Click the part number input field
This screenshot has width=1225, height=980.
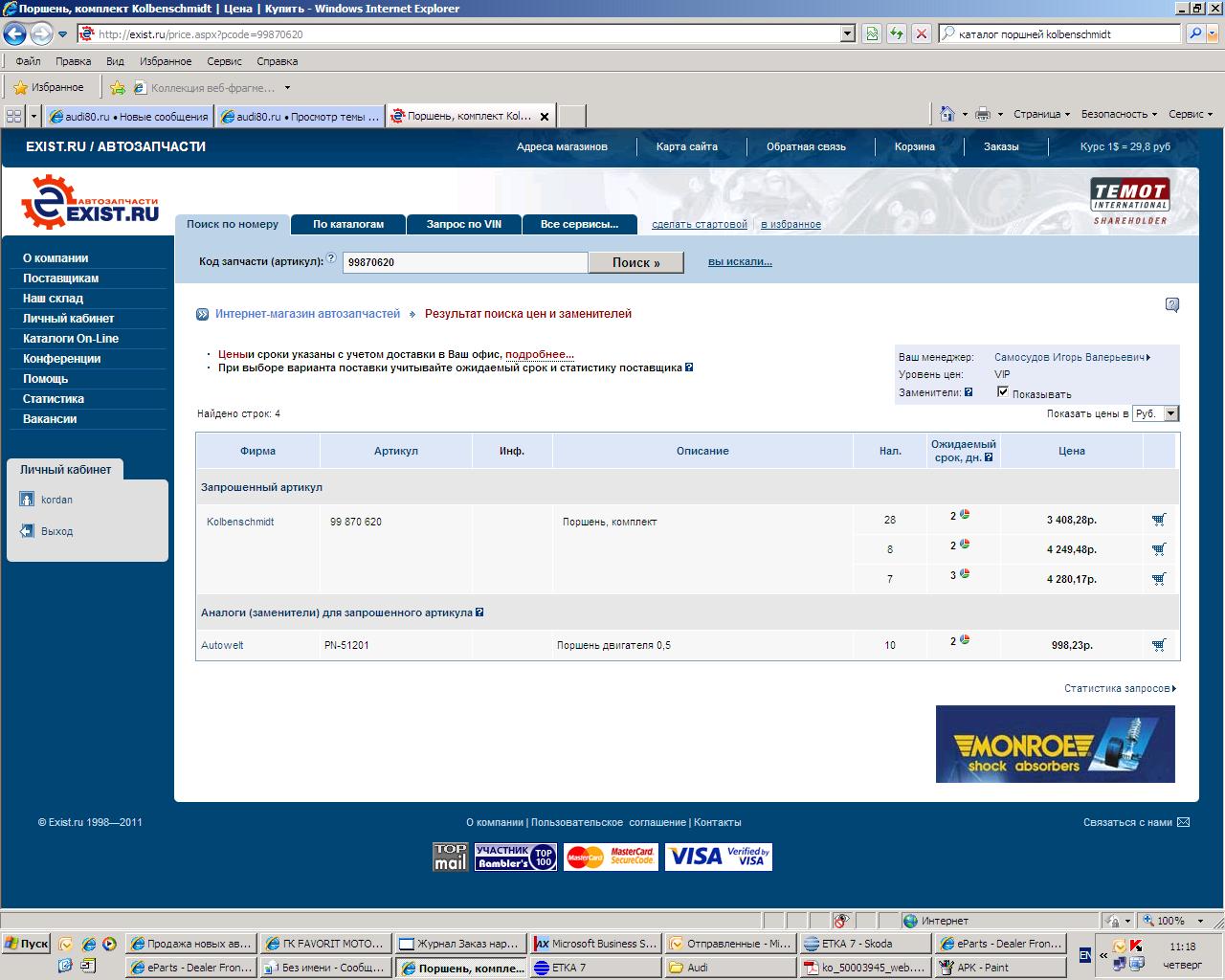(x=465, y=262)
